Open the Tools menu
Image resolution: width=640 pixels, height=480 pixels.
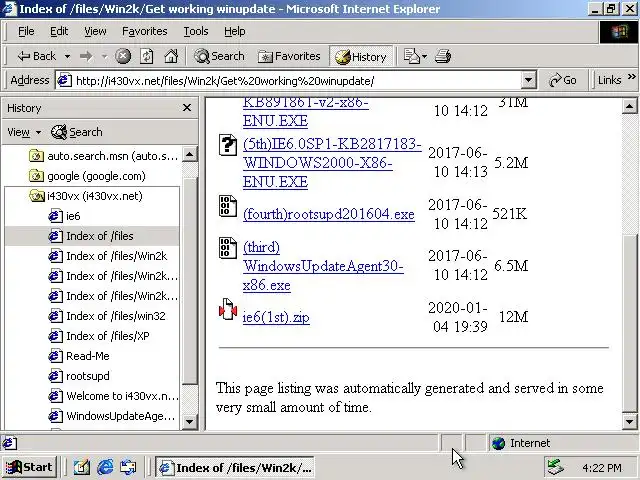pos(196,31)
